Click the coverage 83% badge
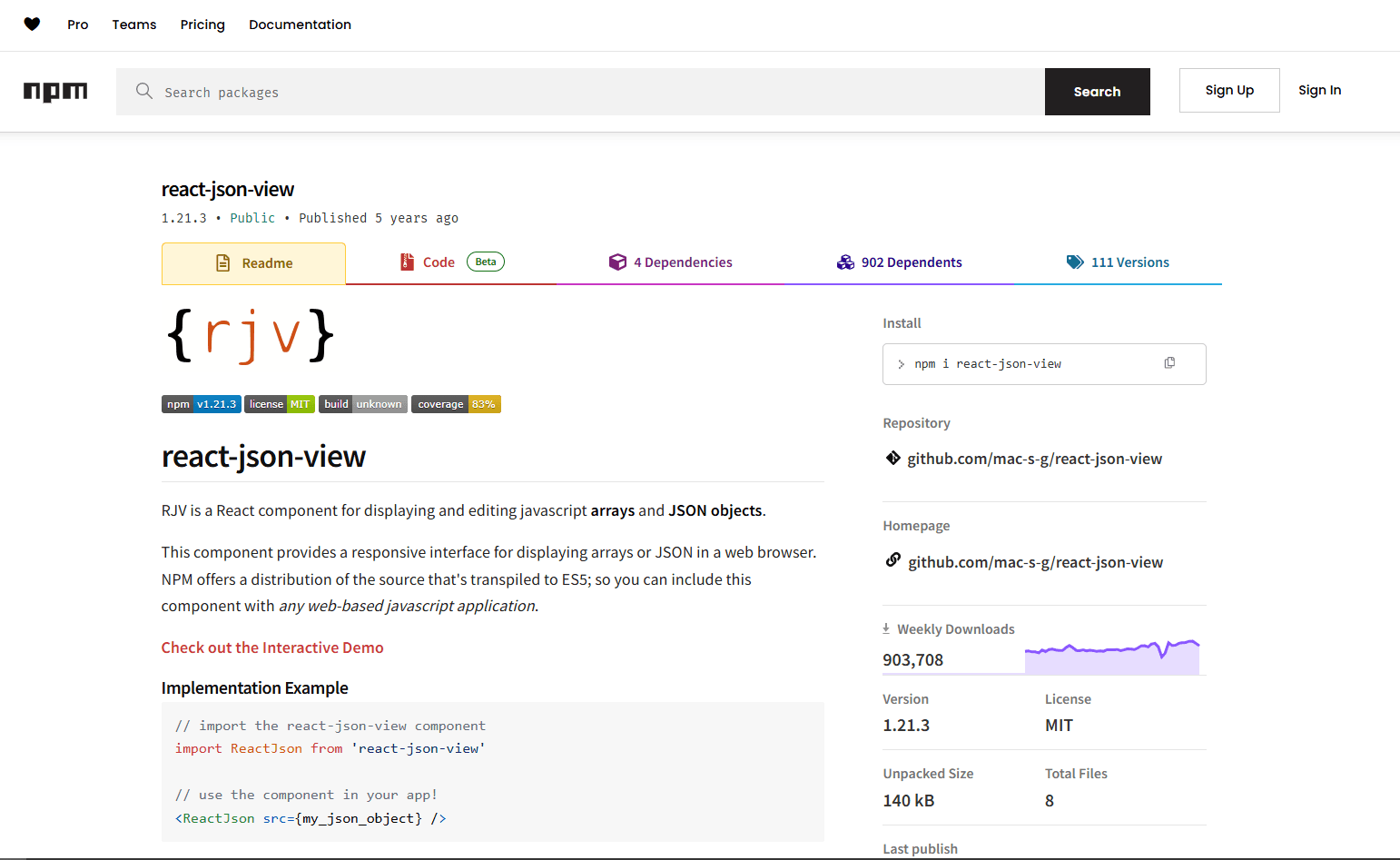This screenshot has width=1400, height=860. coord(456,403)
